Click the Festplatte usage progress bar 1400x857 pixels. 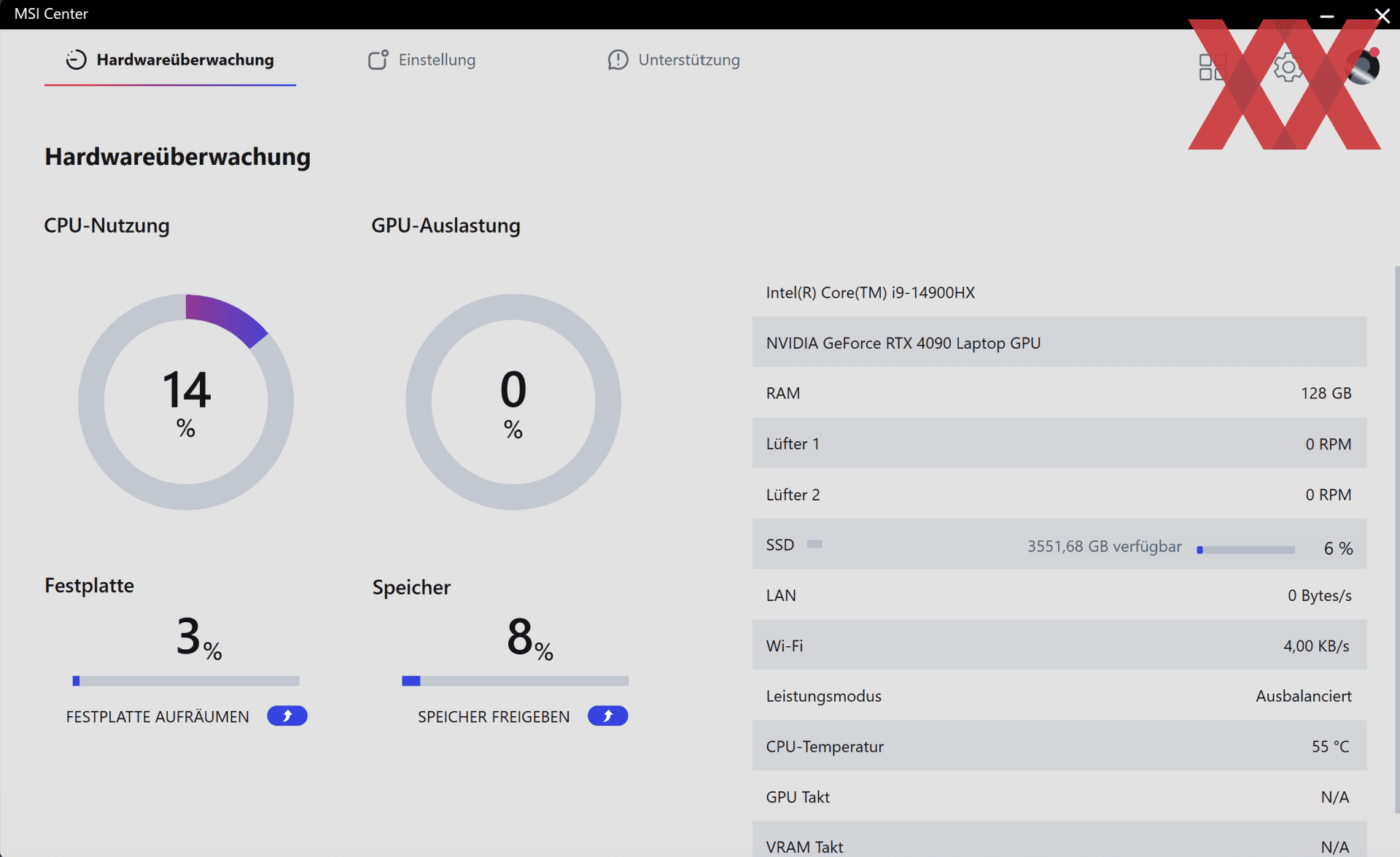(186, 681)
